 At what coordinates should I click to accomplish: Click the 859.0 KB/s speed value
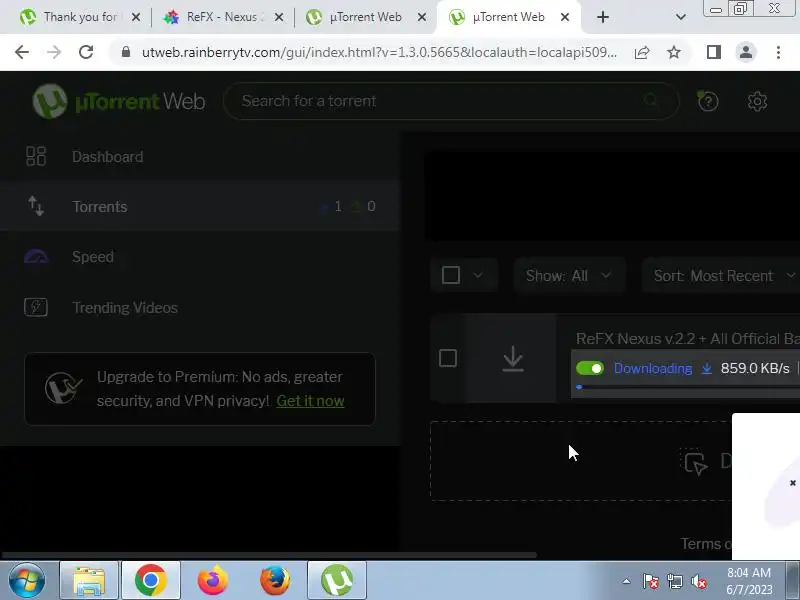point(755,368)
